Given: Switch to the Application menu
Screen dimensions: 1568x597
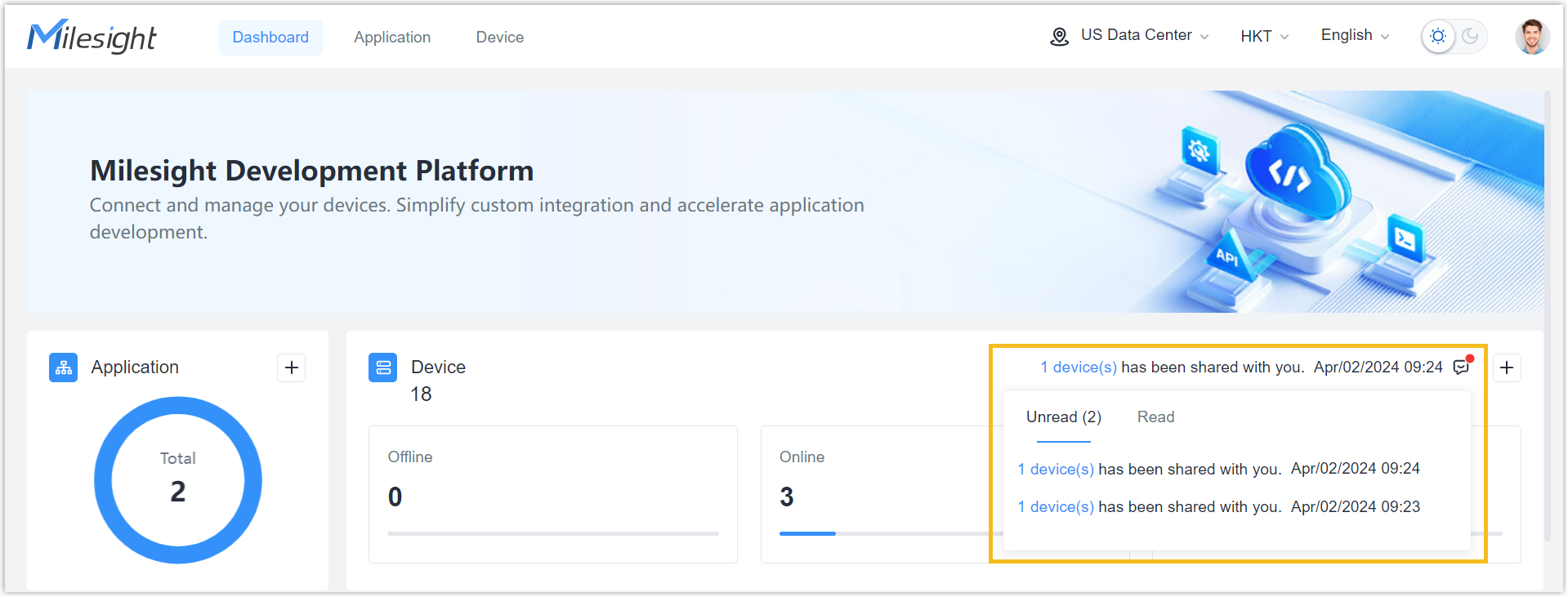Looking at the screenshot, I should tap(392, 38).
